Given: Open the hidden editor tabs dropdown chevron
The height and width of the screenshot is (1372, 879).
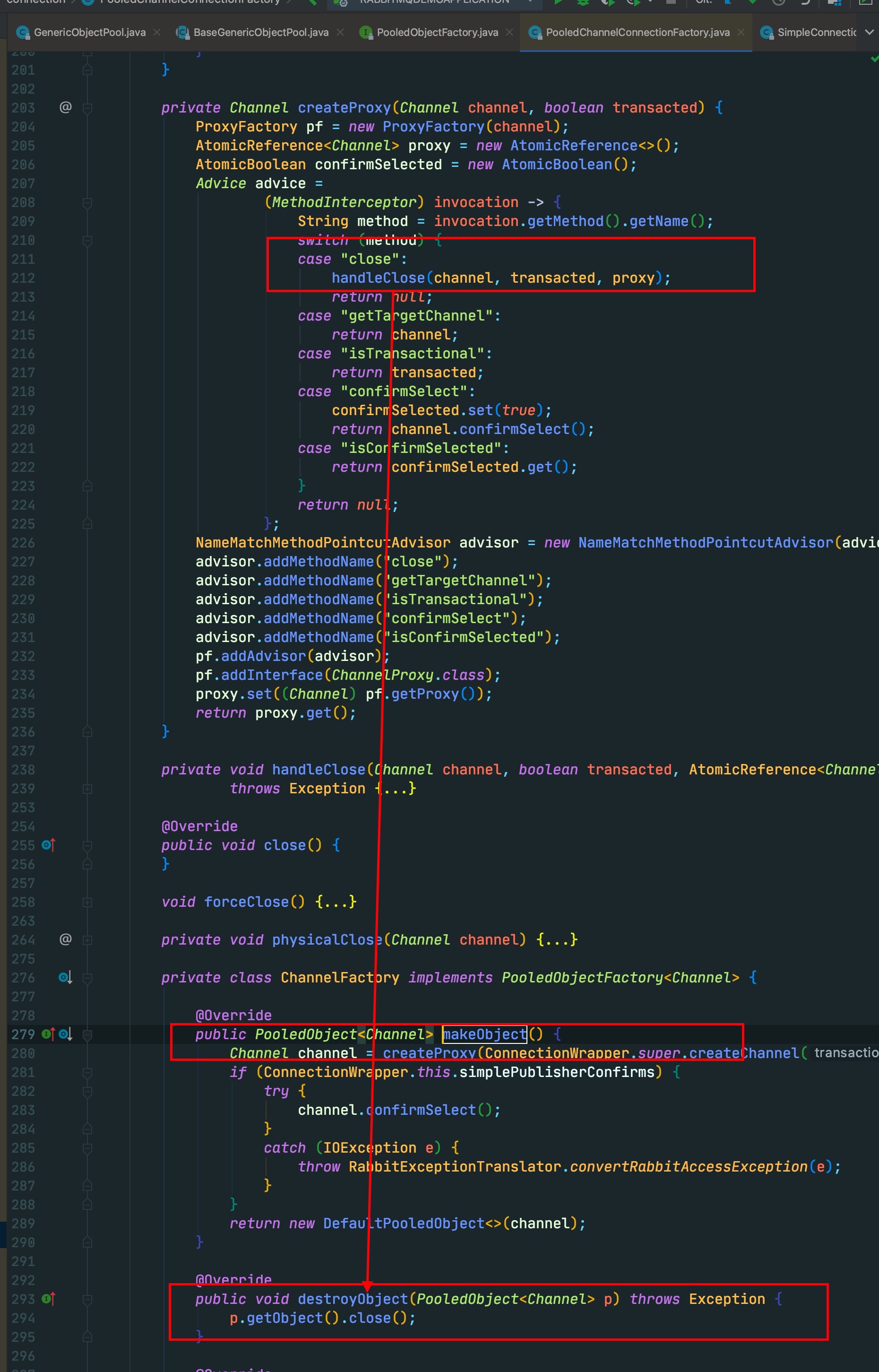Looking at the screenshot, I should pyautogui.click(x=869, y=33).
